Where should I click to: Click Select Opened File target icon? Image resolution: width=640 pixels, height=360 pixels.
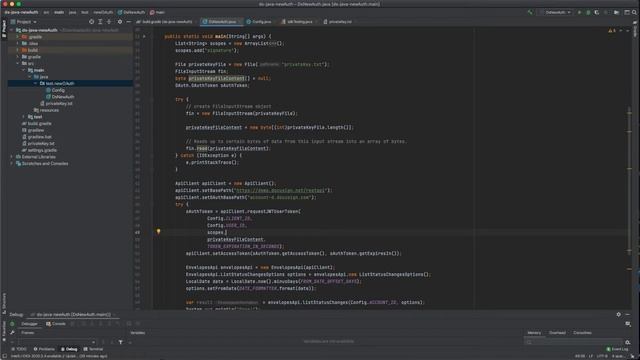(x=91, y=22)
